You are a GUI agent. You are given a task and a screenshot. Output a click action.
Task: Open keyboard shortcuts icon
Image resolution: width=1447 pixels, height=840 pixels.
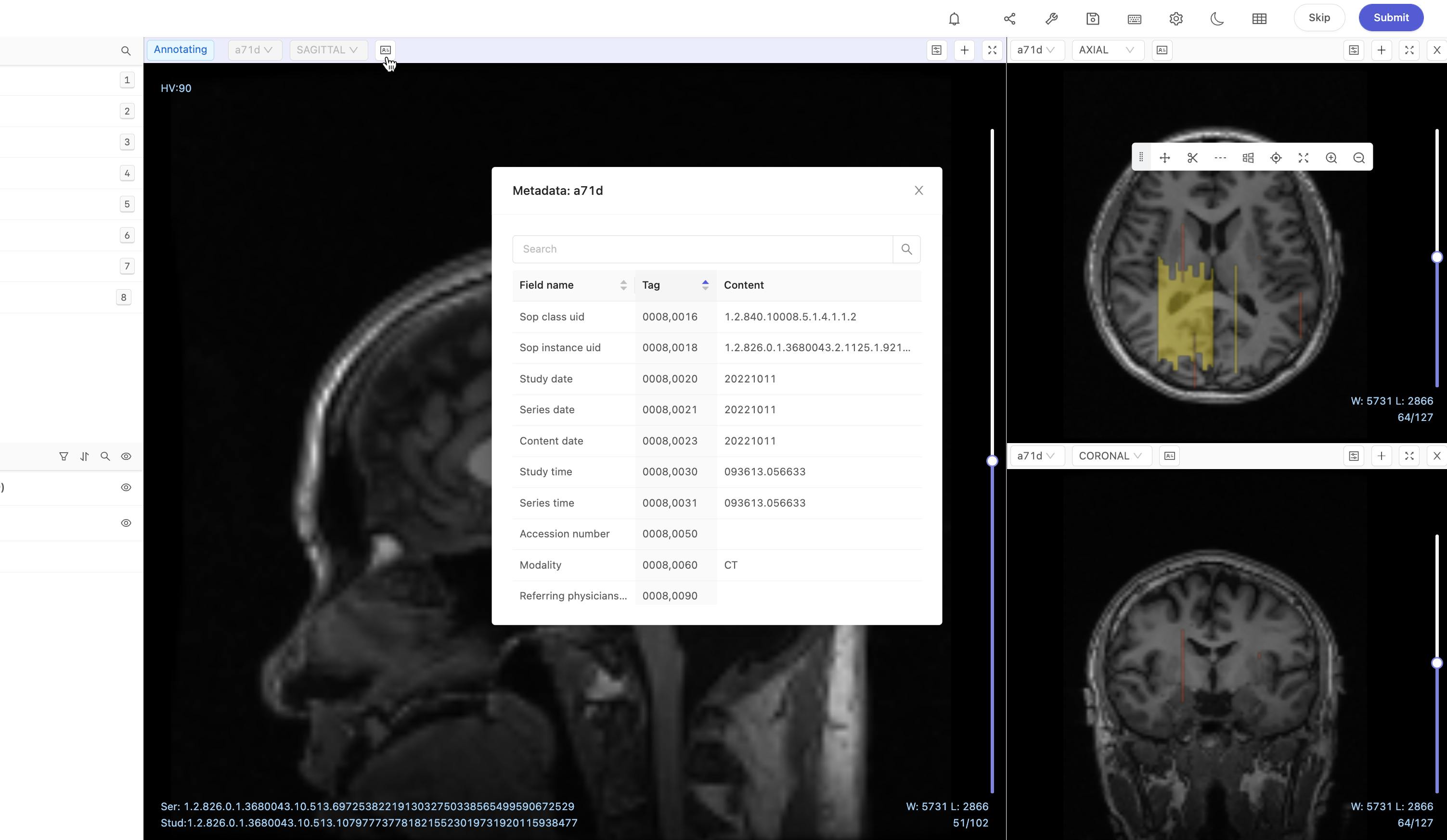[1134, 19]
